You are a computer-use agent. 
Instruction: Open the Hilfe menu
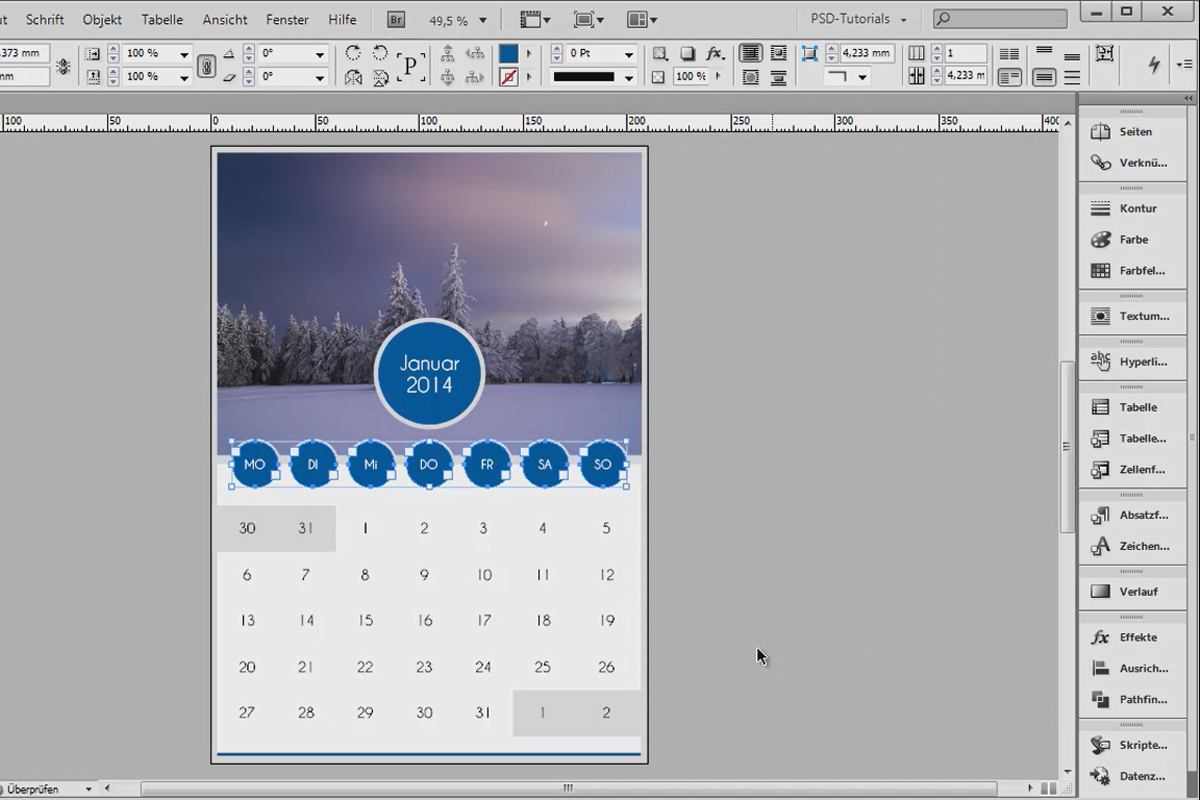[x=342, y=20]
